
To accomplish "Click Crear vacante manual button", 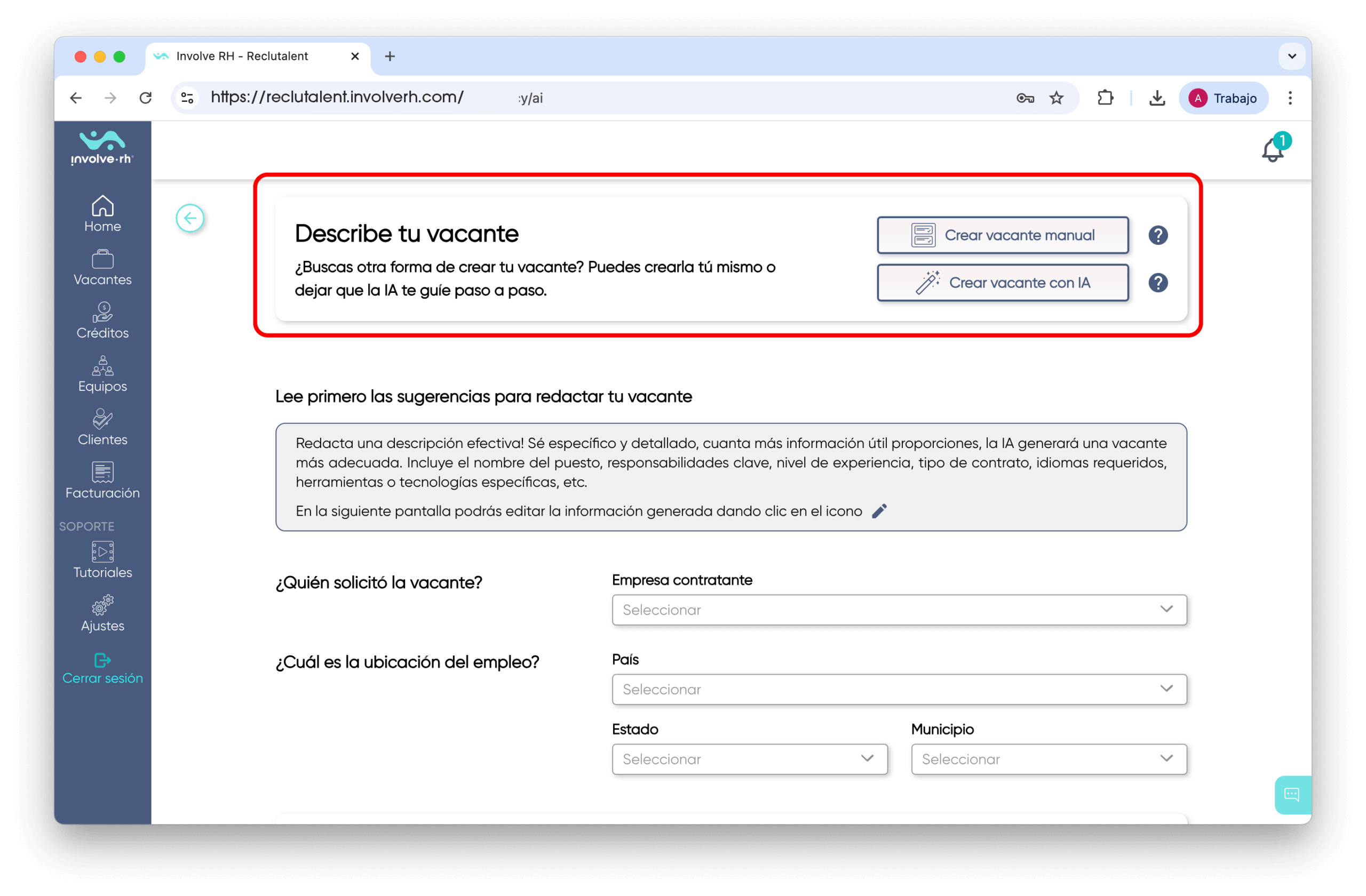I will tap(1002, 235).
